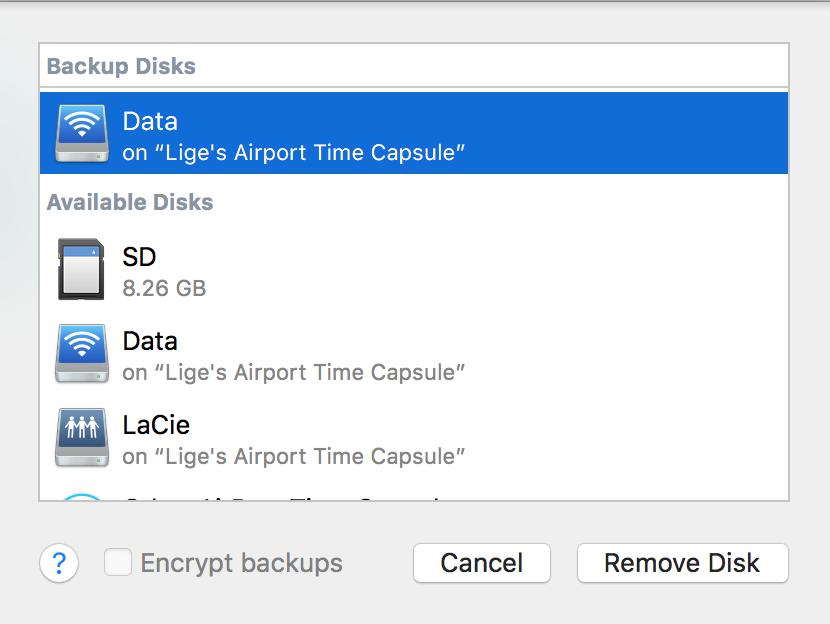The width and height of the screenshot is (830, 624).
Task: Select the LaCie disk name
Action: (x=156, y=425)
